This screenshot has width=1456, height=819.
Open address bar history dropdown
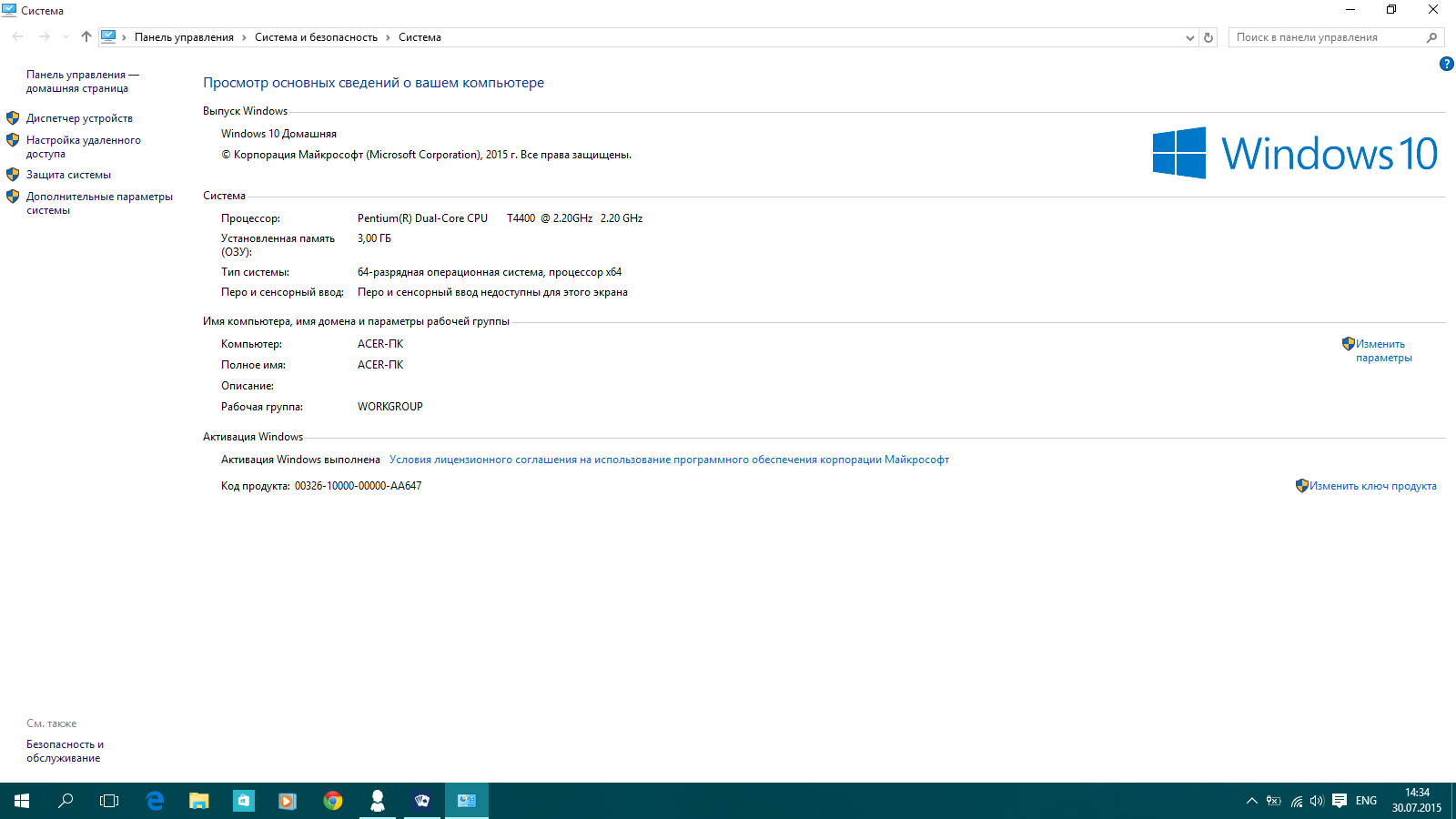coord(1190,37)
